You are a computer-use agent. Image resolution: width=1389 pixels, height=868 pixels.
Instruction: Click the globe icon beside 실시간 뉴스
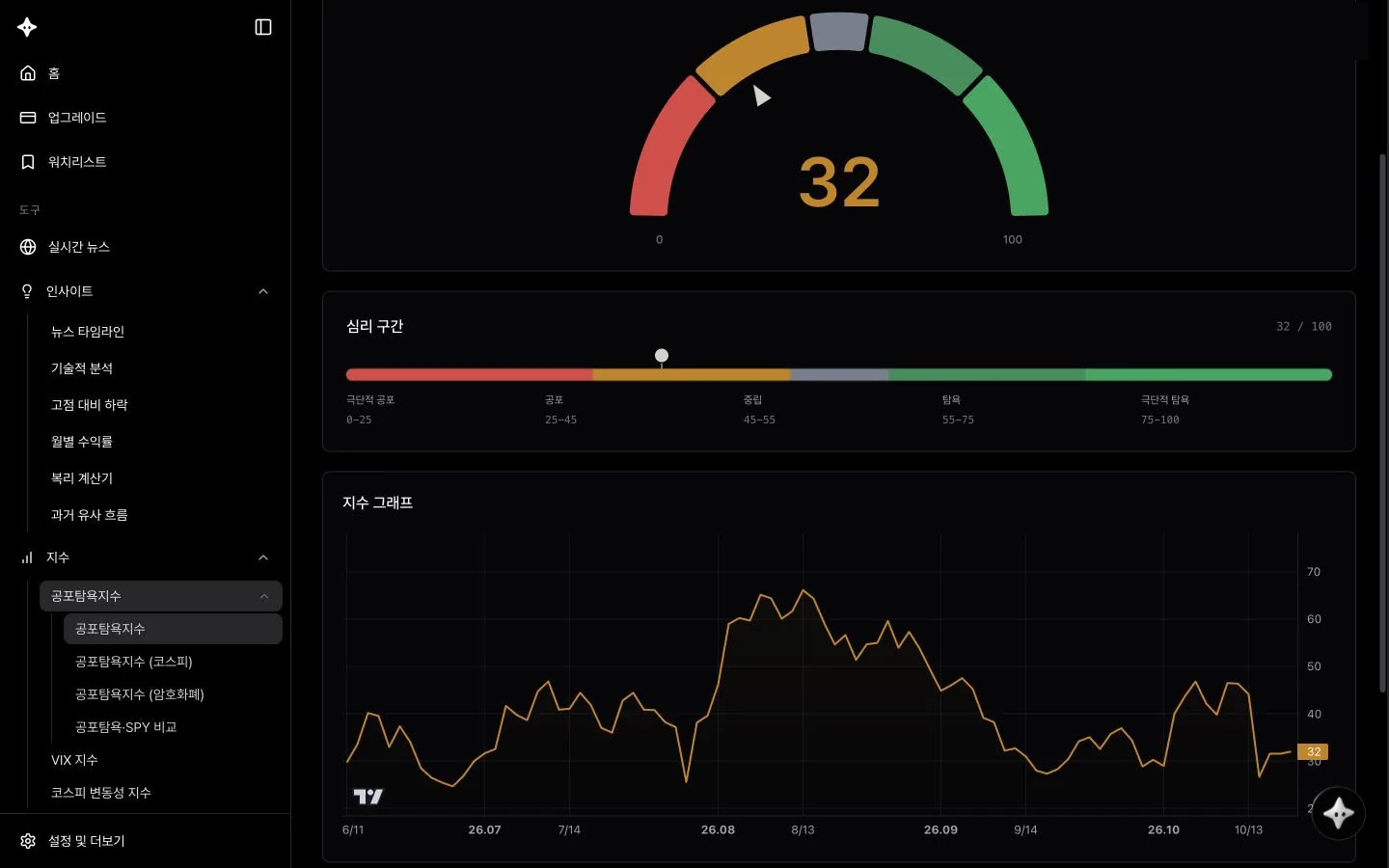28,247
